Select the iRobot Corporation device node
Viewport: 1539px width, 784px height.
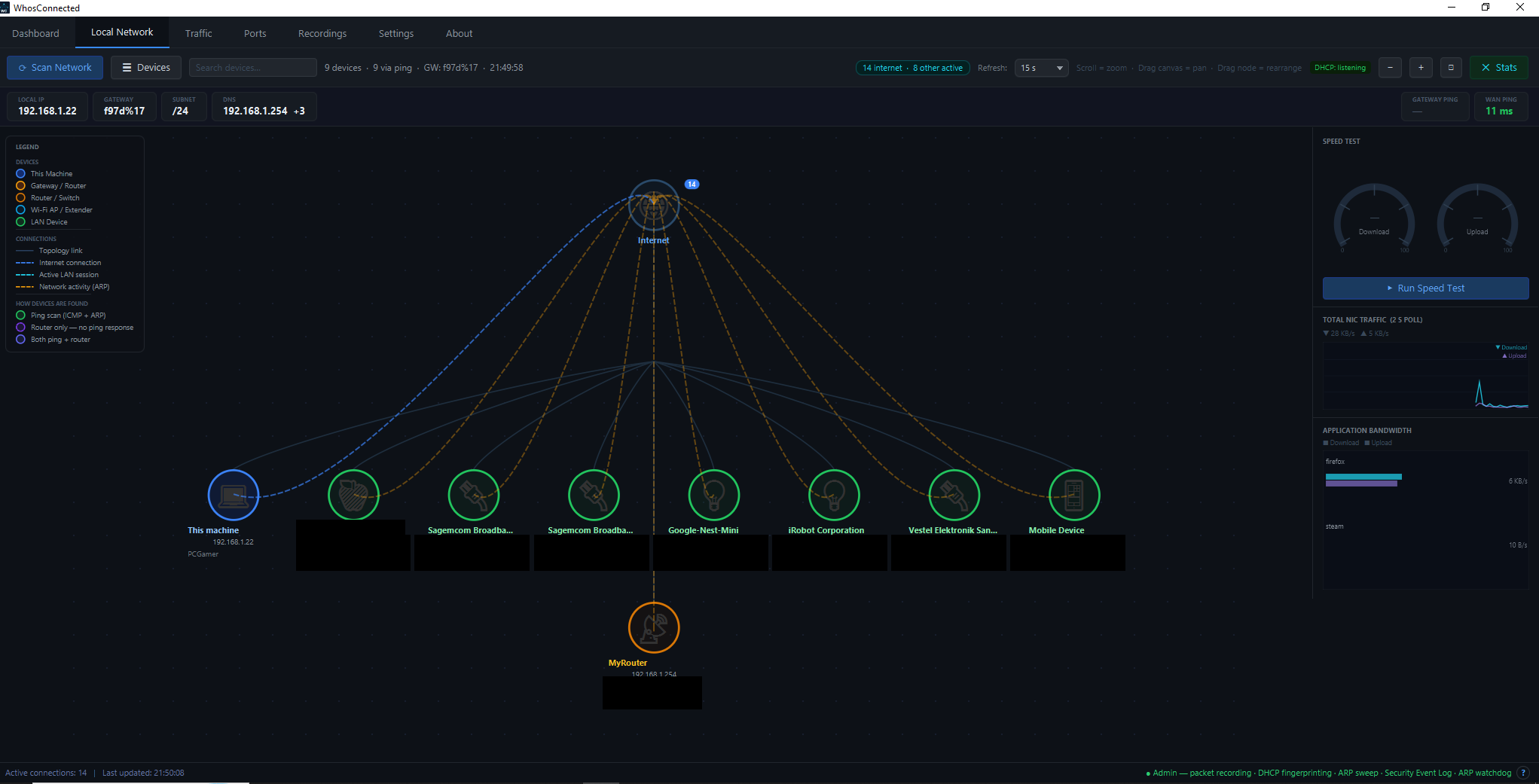click(834, 495)
